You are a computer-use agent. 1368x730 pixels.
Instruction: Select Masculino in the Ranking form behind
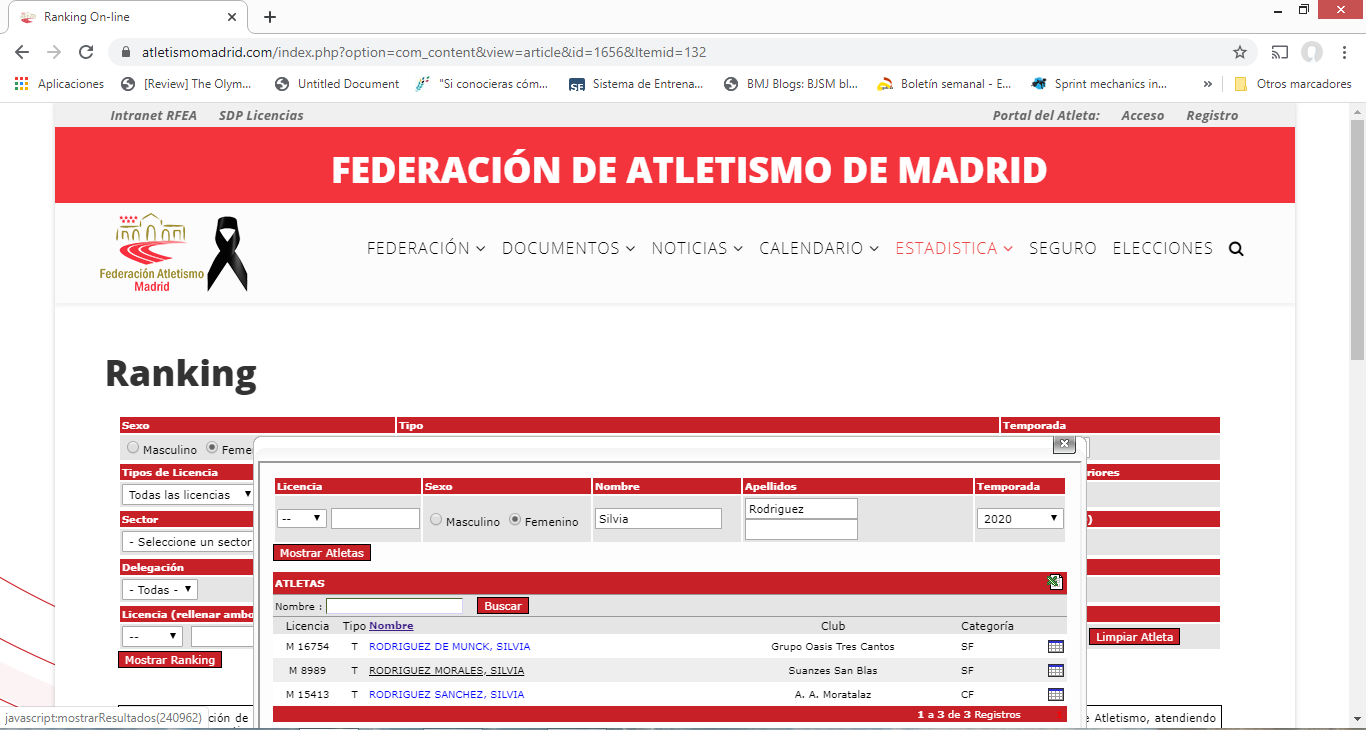[134, 448]
